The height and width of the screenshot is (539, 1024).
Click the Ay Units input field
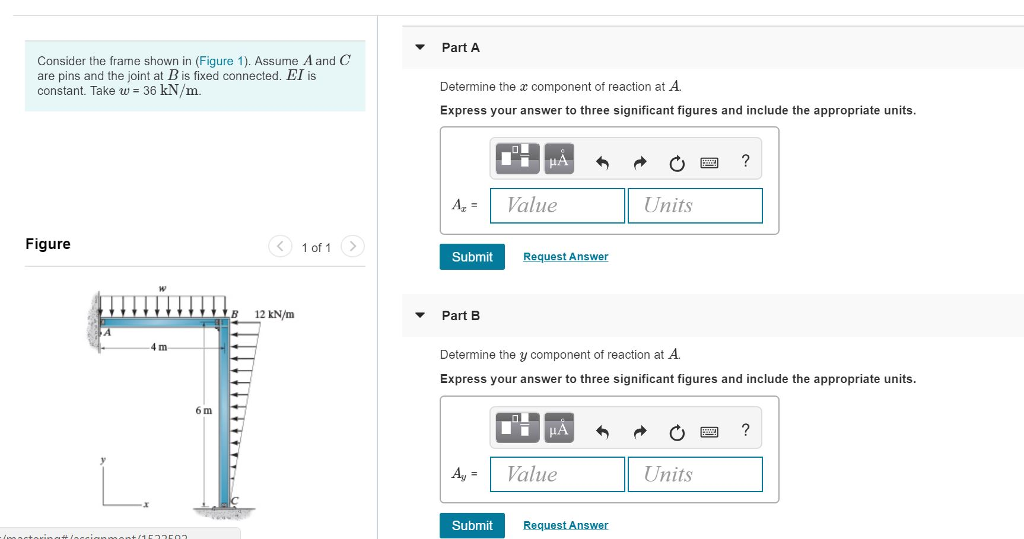coord(696,474)
